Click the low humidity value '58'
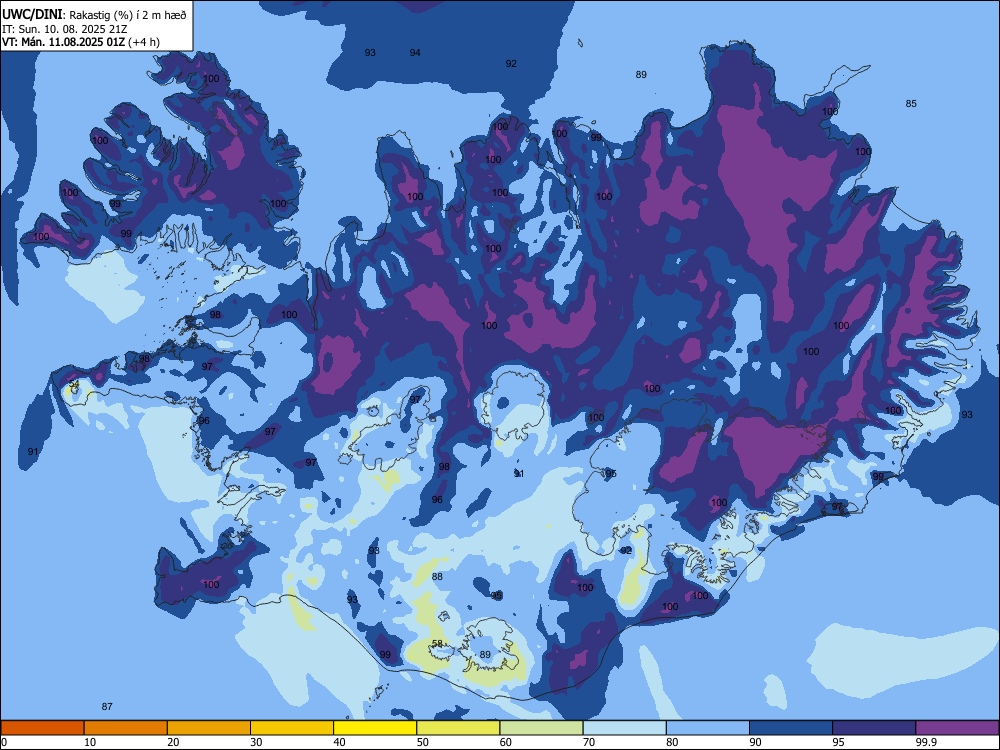The image size is (1000, 750). point(438,643)
